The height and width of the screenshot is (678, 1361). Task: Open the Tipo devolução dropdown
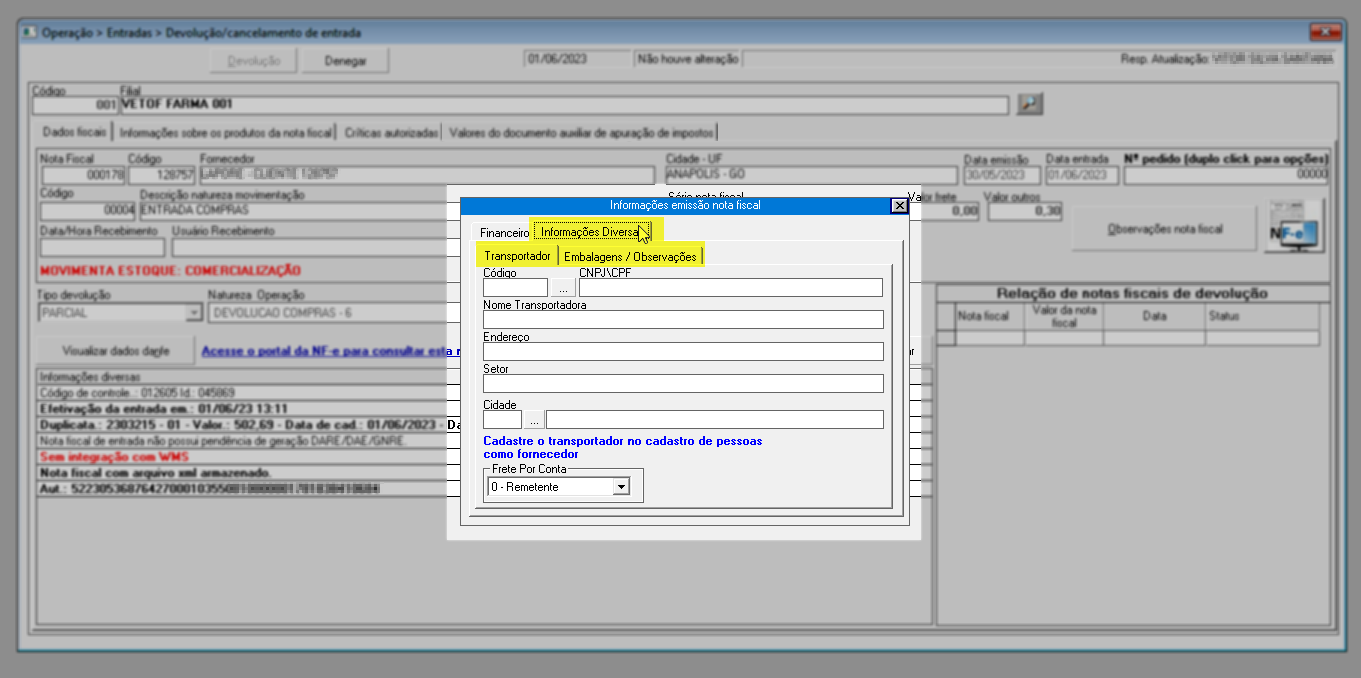[194, 313]
